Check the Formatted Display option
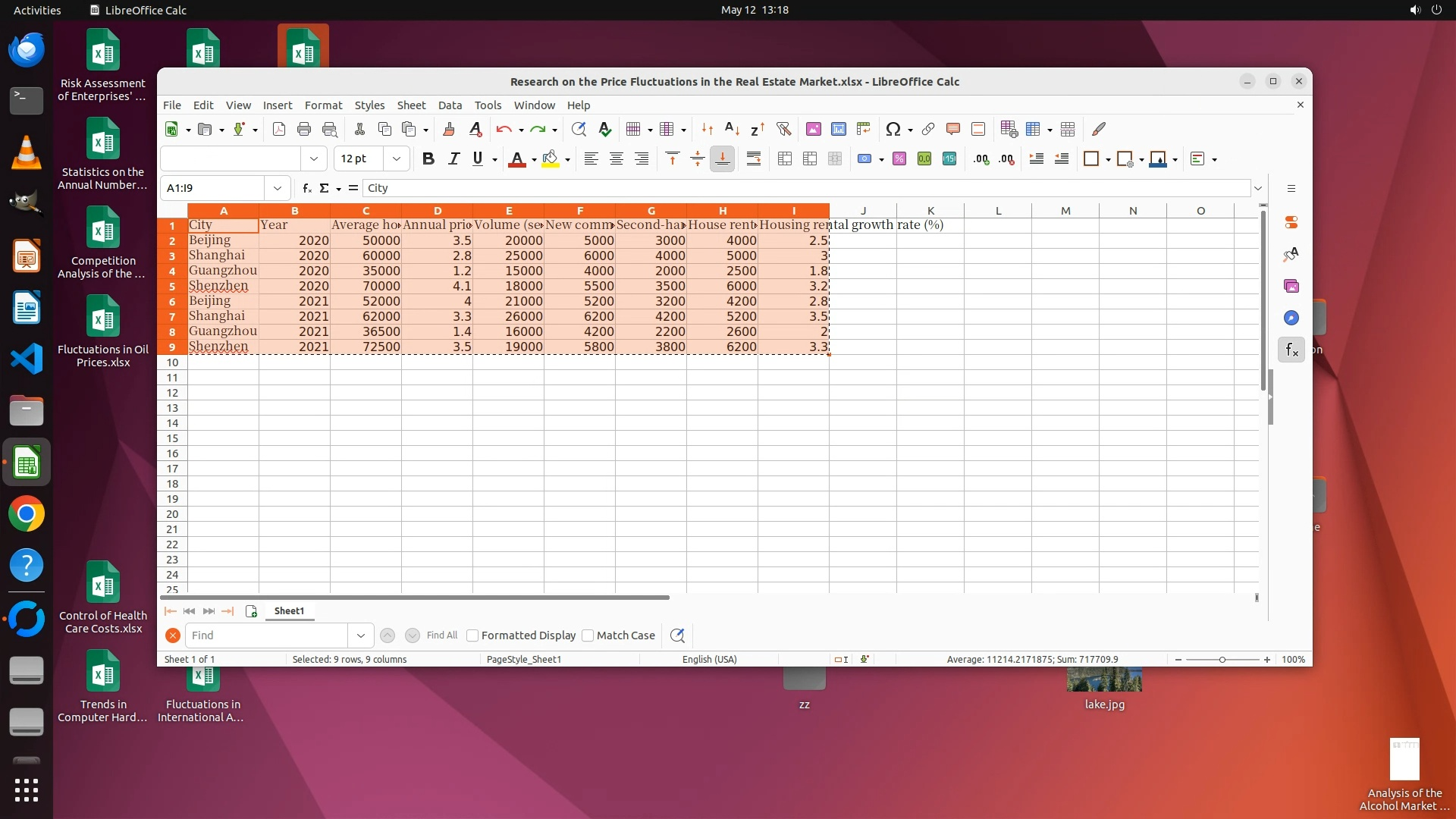The image size is (1456, 819). click(x=472, y=635)
